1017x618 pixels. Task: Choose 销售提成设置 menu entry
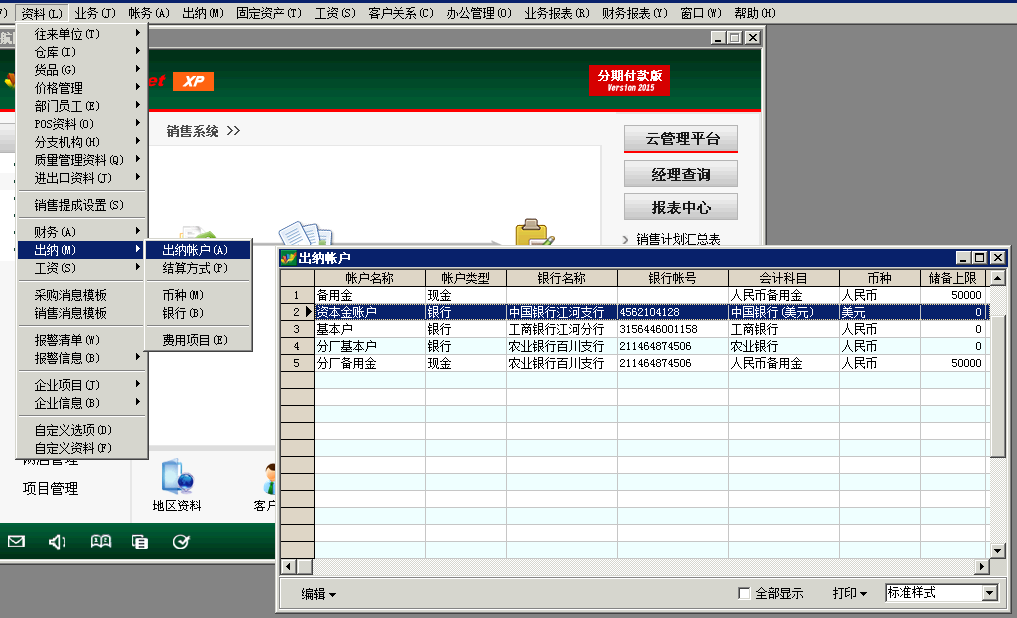click(x=82, y=205)
